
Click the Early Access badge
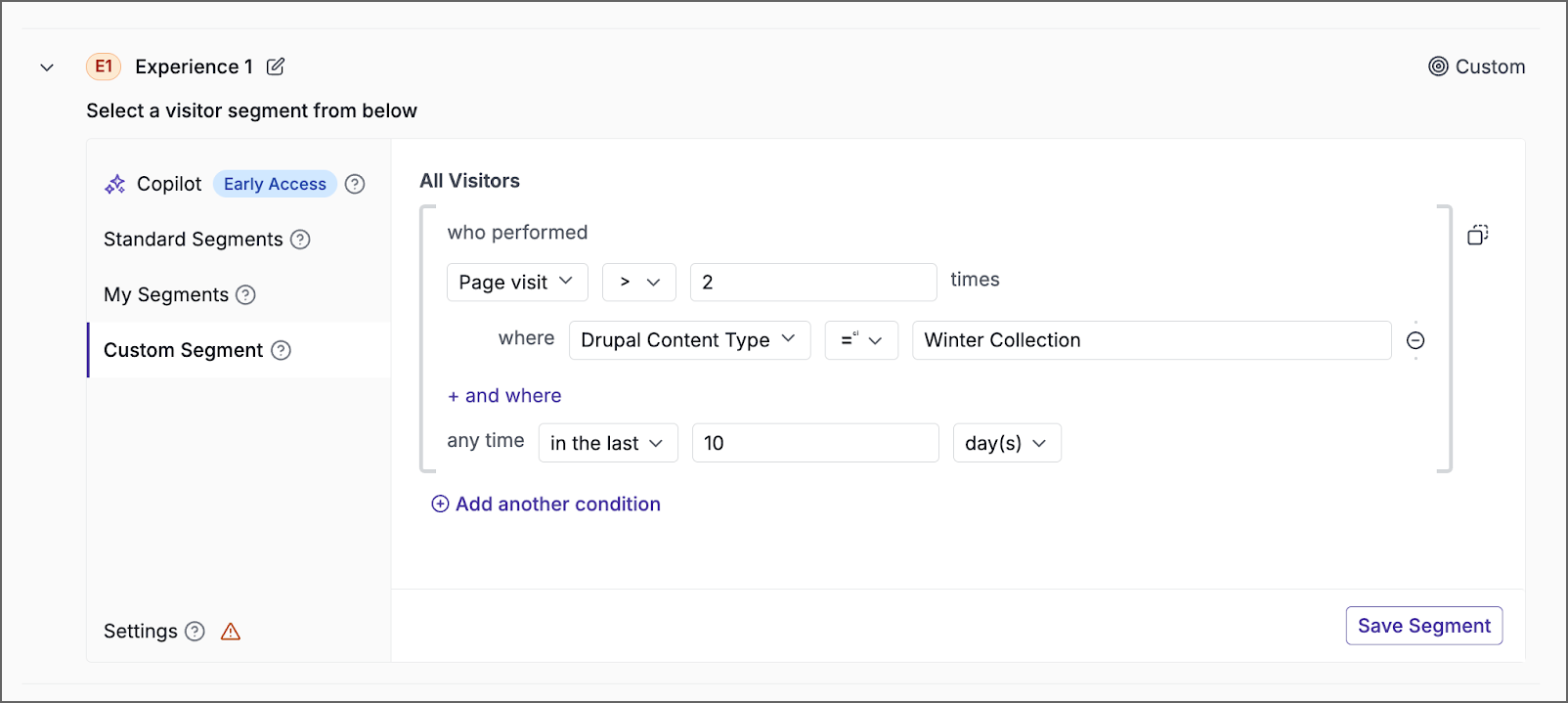[x=275, y=184]
